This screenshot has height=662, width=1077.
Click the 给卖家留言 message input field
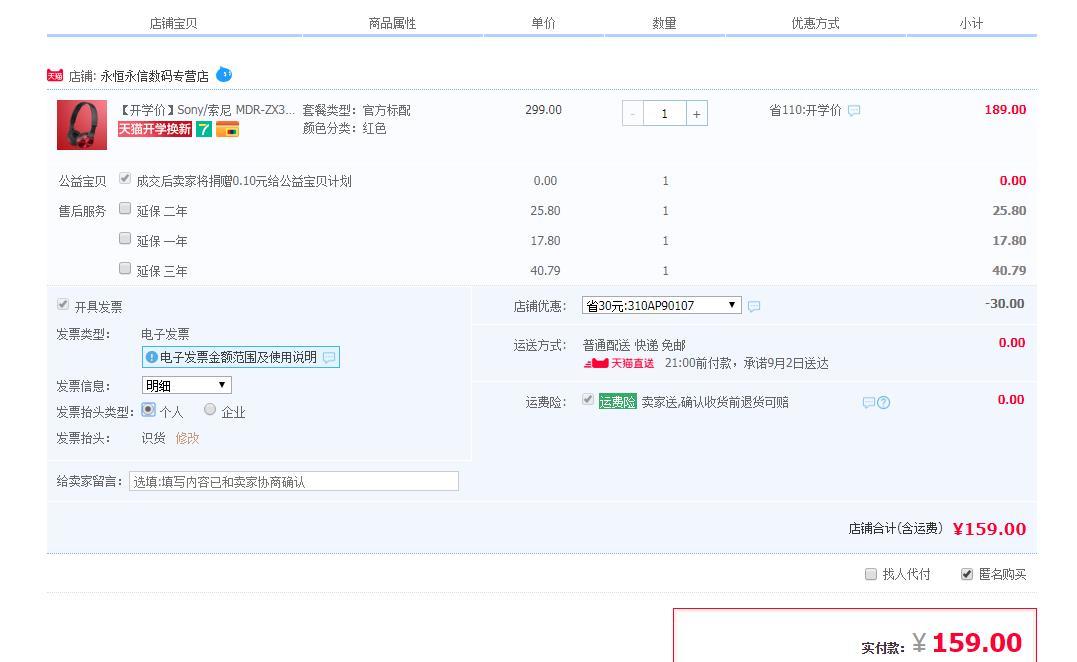(294, 481)
